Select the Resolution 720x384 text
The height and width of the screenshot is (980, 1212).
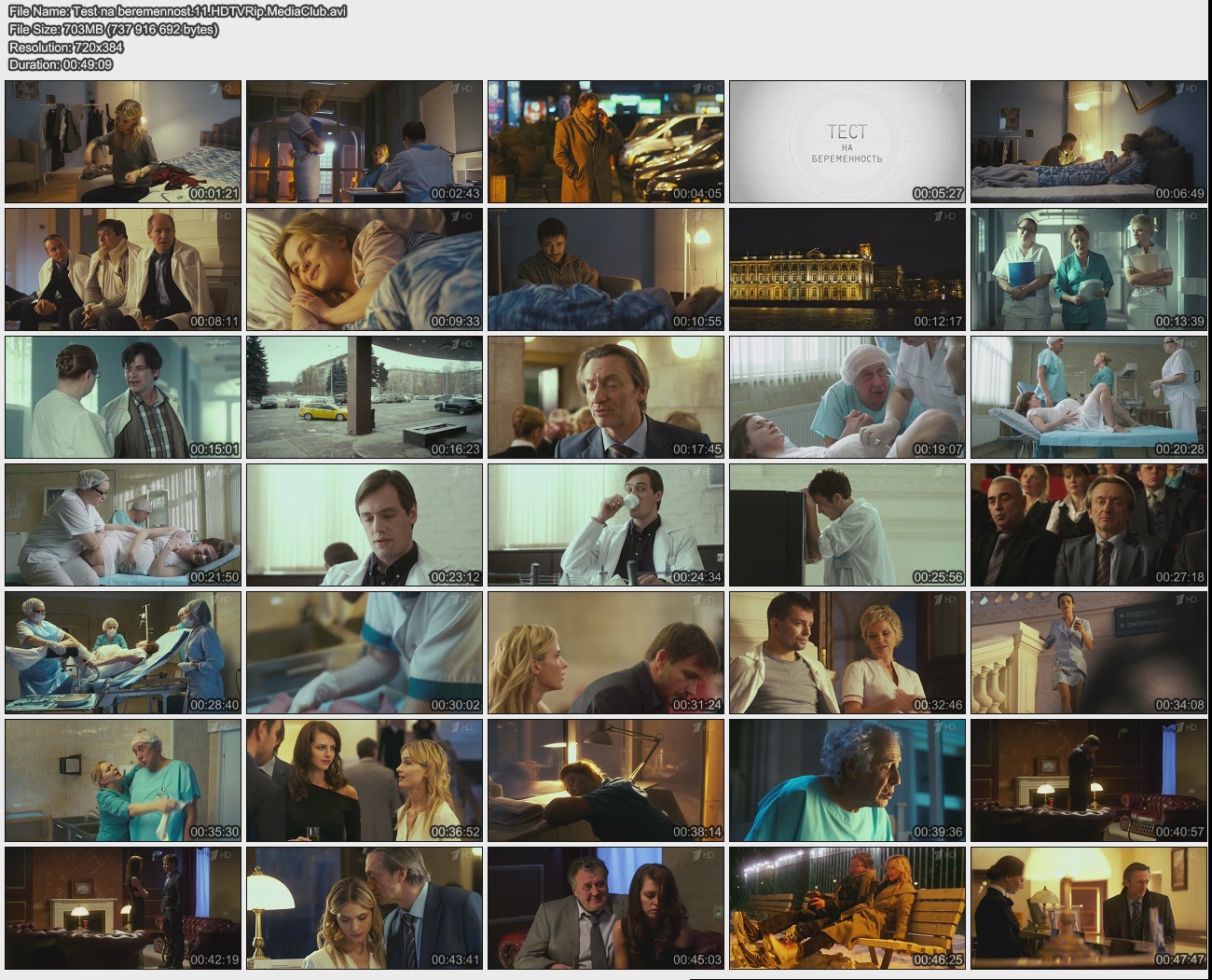pyautogui.click(x=66, y=47)
